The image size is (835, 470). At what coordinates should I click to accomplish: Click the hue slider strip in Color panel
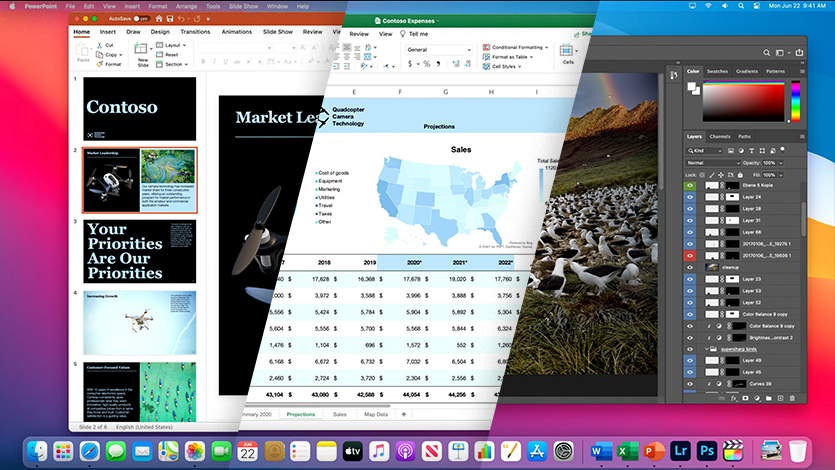[795, 101]
